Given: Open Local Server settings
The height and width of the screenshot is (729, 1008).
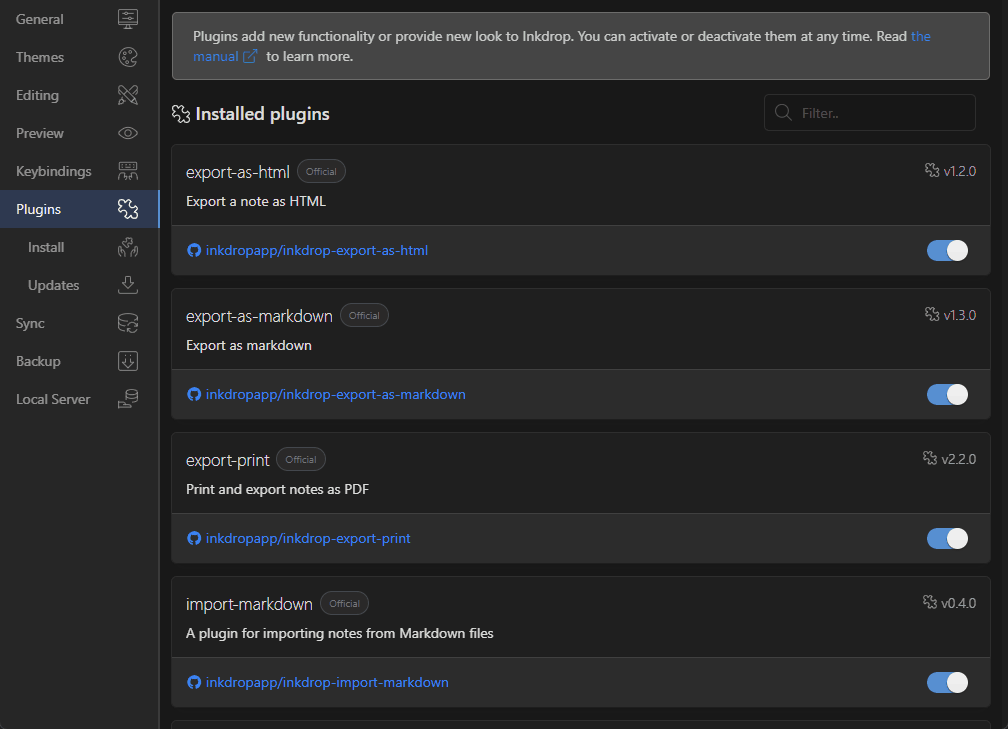Looking at the screenshot, I should click(79, 399).
